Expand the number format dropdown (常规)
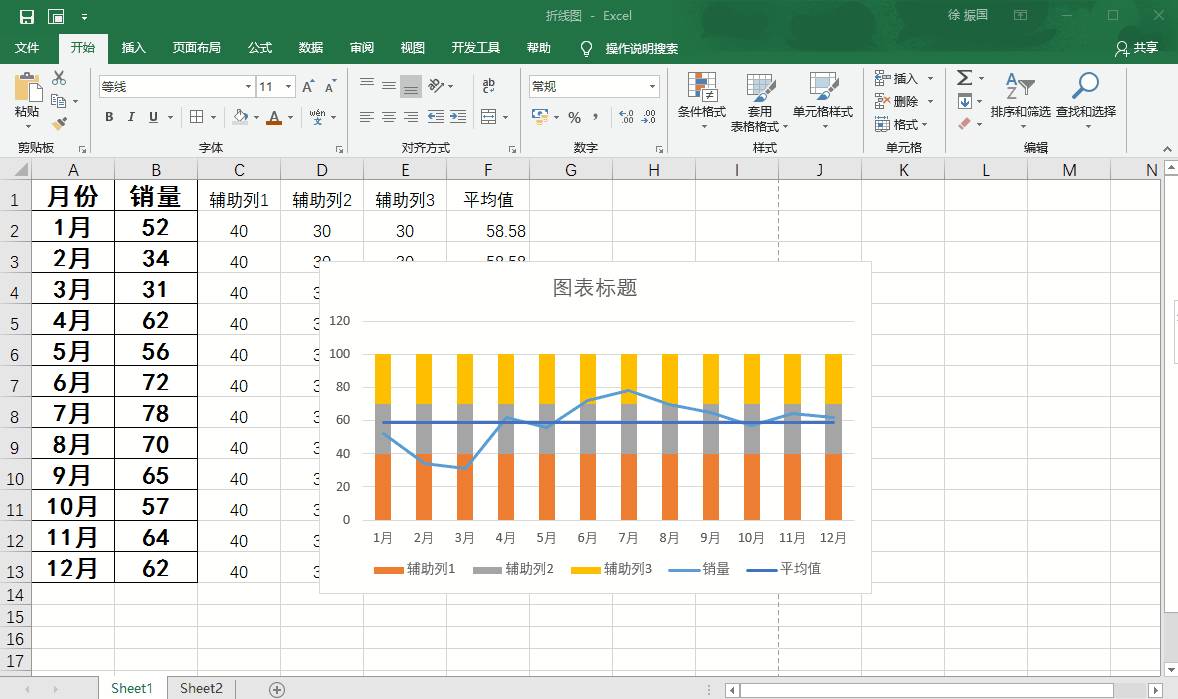This screenshot has width=1178, height=699. pos(652,86)
